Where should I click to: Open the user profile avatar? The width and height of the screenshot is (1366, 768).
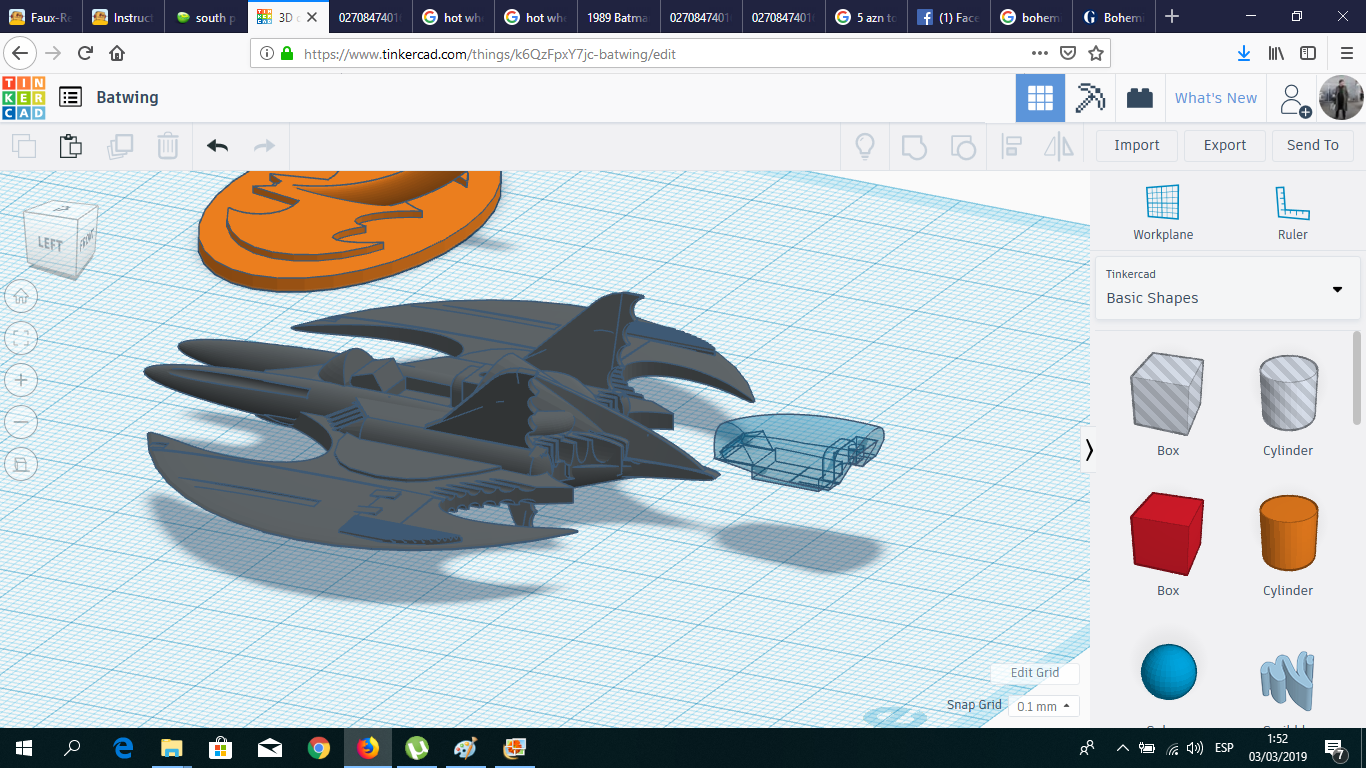[1340, 98]
